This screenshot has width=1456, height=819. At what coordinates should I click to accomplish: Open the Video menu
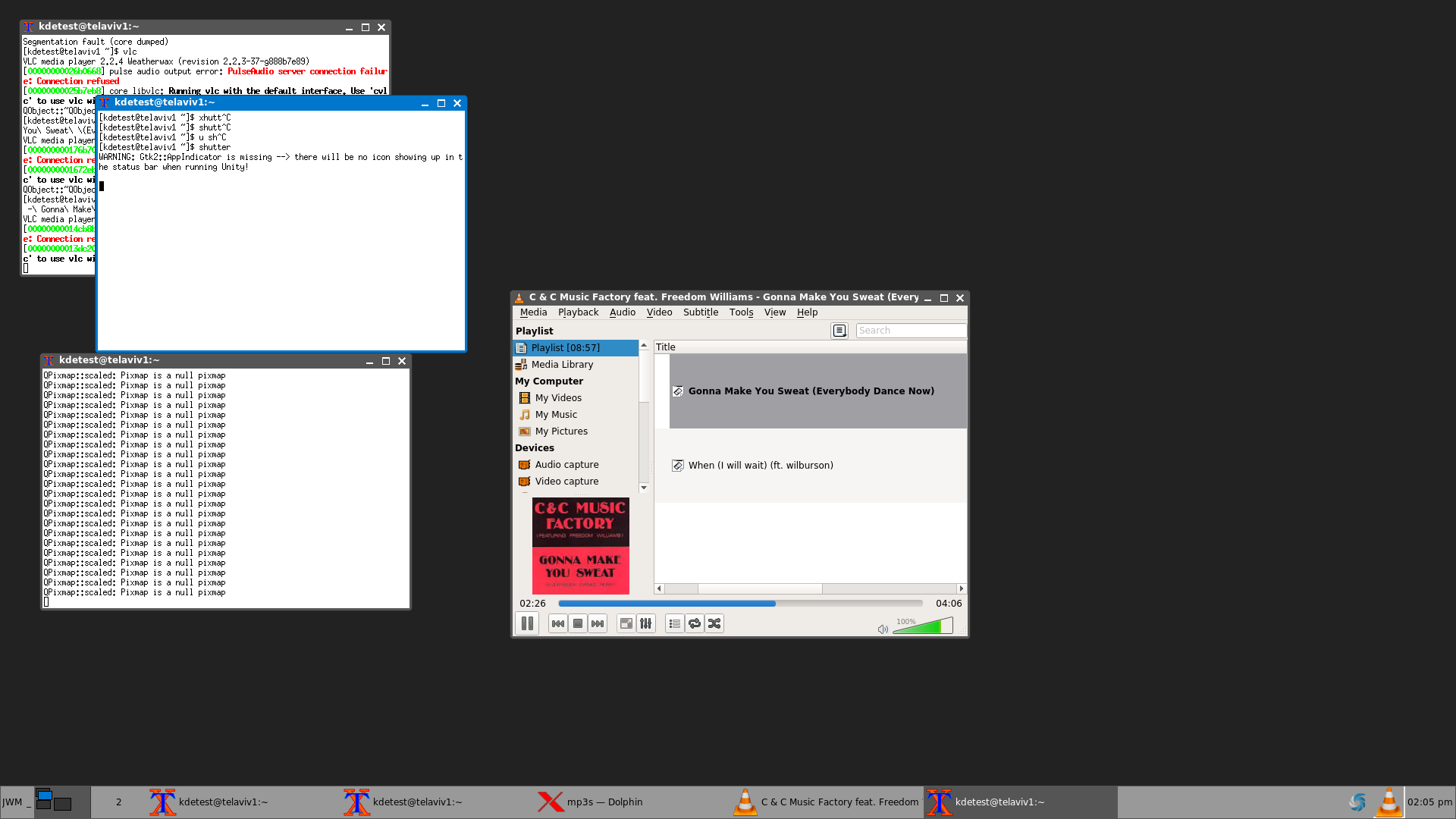659,312
